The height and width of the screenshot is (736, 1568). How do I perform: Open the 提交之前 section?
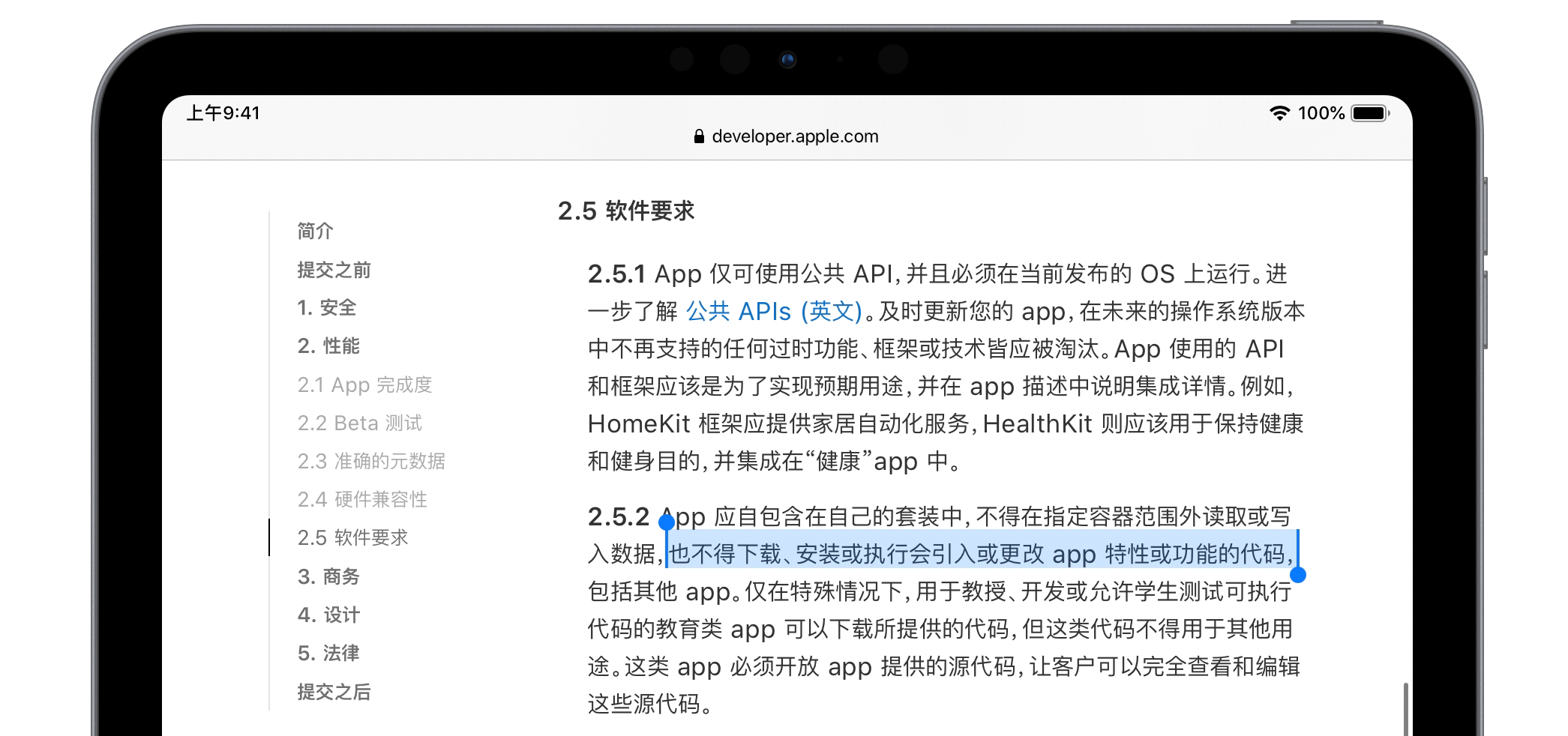[x=333, y=270]
